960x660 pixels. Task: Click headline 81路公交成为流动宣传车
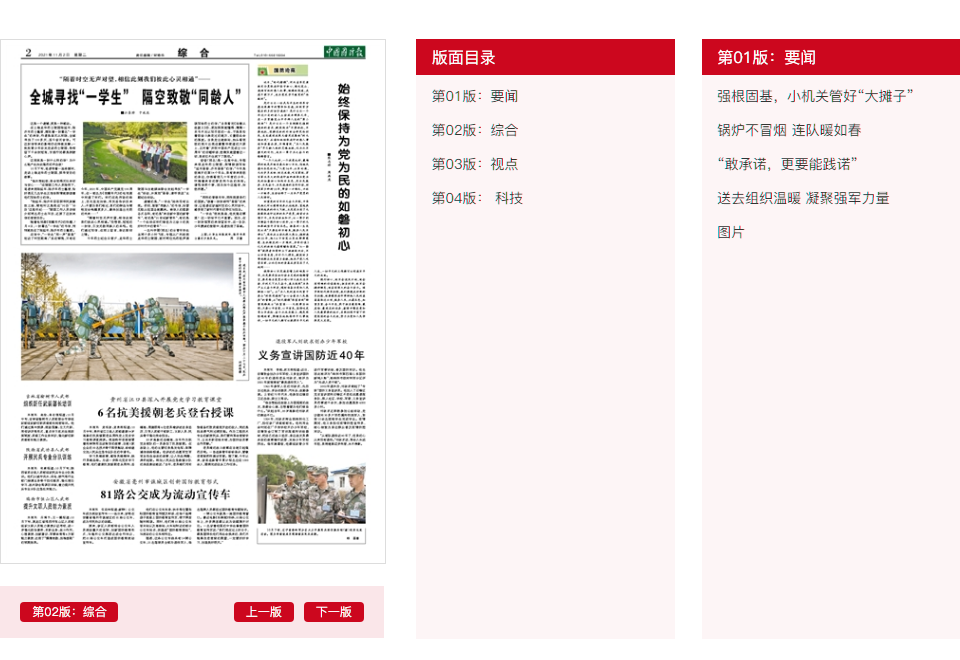pos(165,494)
